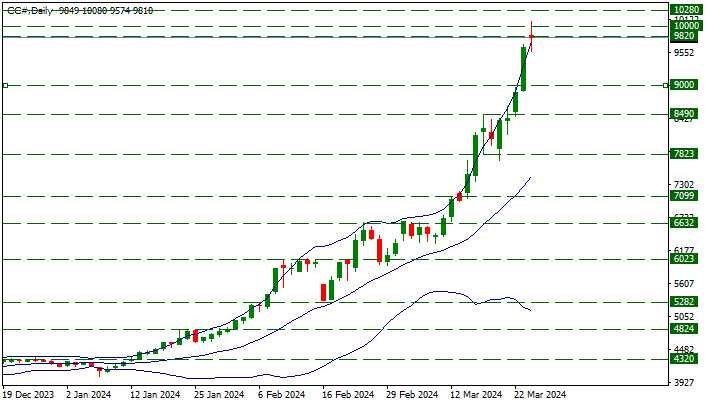Click the 9000 price level label

[x=683, y=85]
